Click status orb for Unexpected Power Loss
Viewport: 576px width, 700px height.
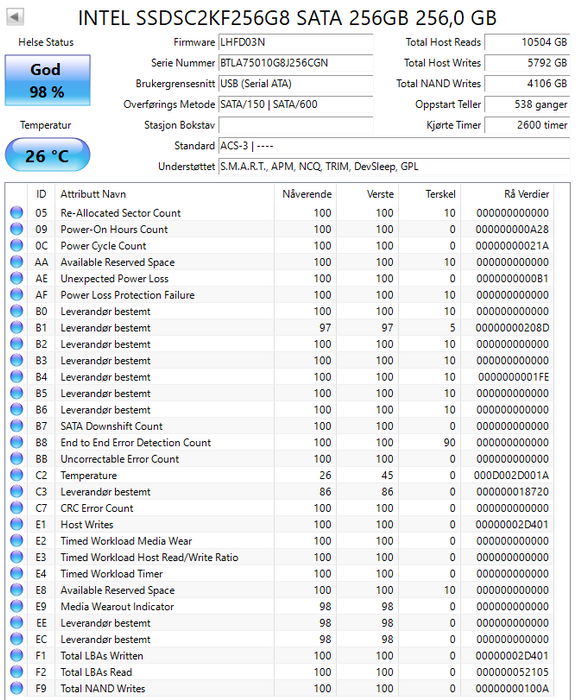tap(17, 278)
